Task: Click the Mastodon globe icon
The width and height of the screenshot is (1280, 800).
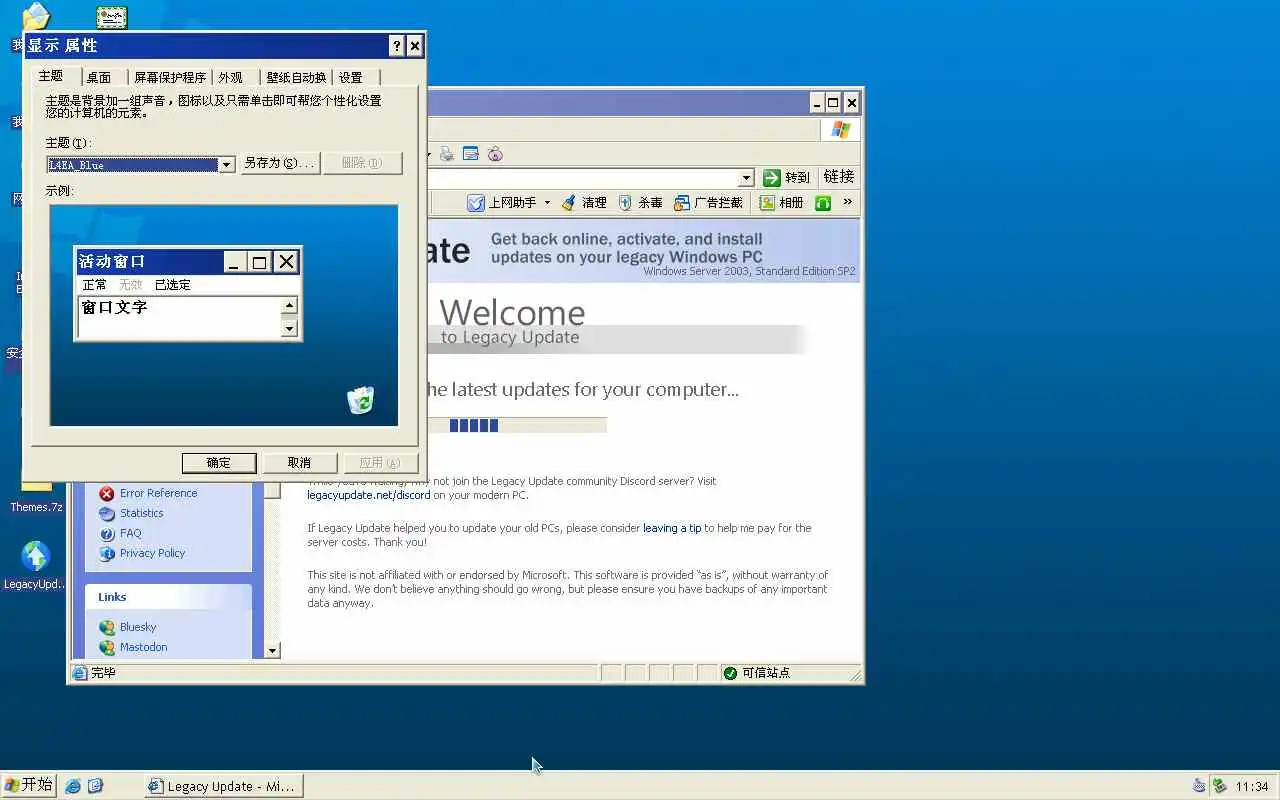Action: coord(107,647)
